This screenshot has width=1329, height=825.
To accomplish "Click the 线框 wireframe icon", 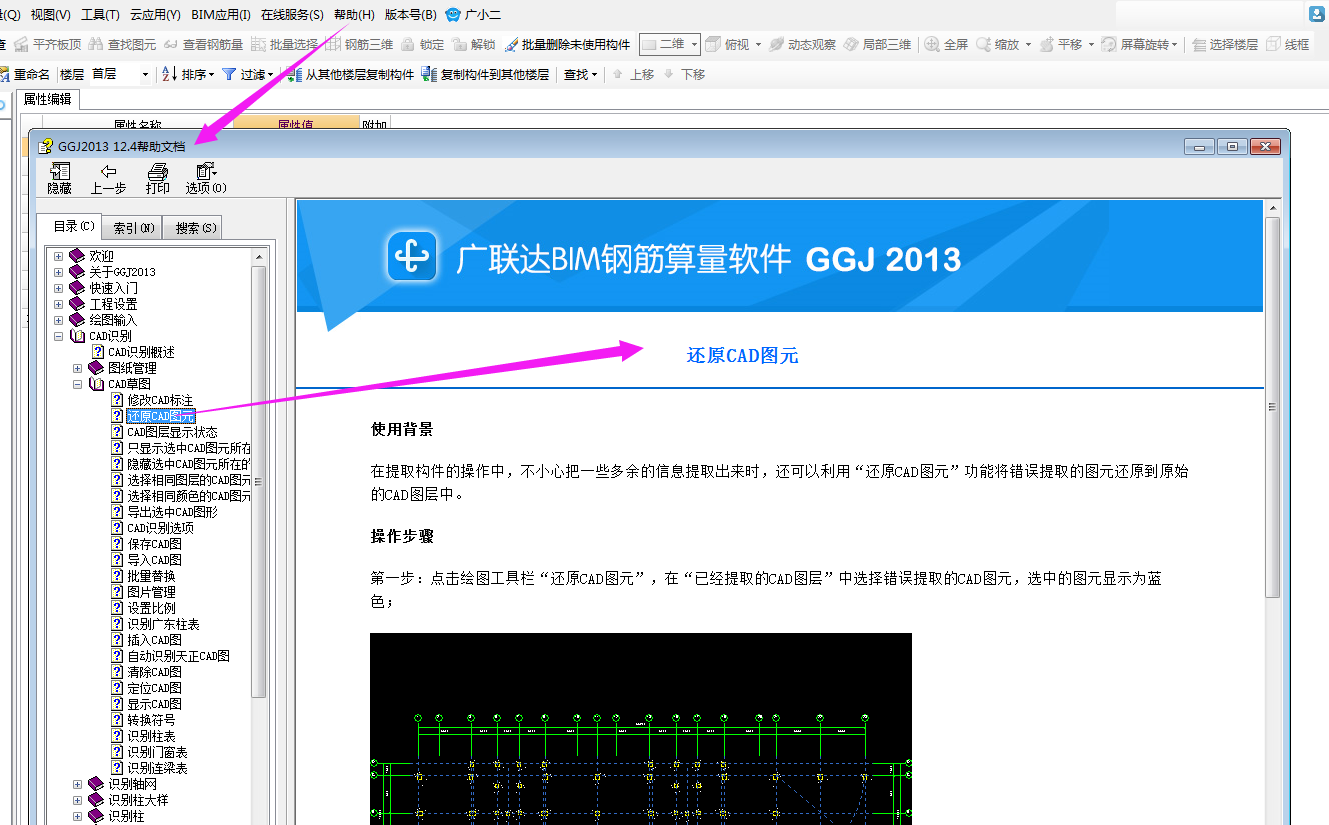I will click(1273, 45).
